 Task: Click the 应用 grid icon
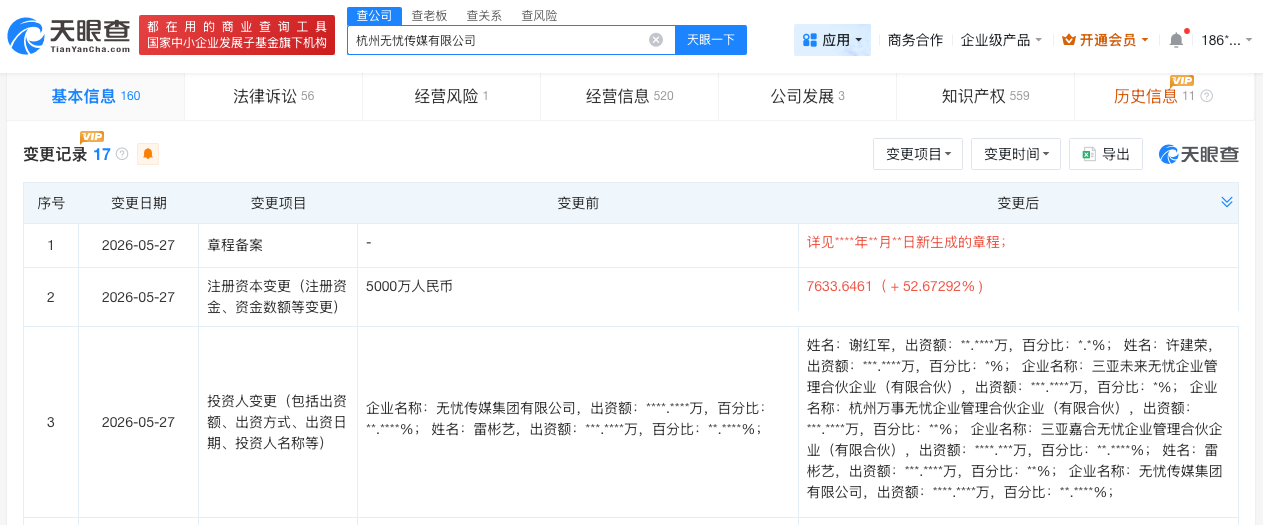point(810,40)
